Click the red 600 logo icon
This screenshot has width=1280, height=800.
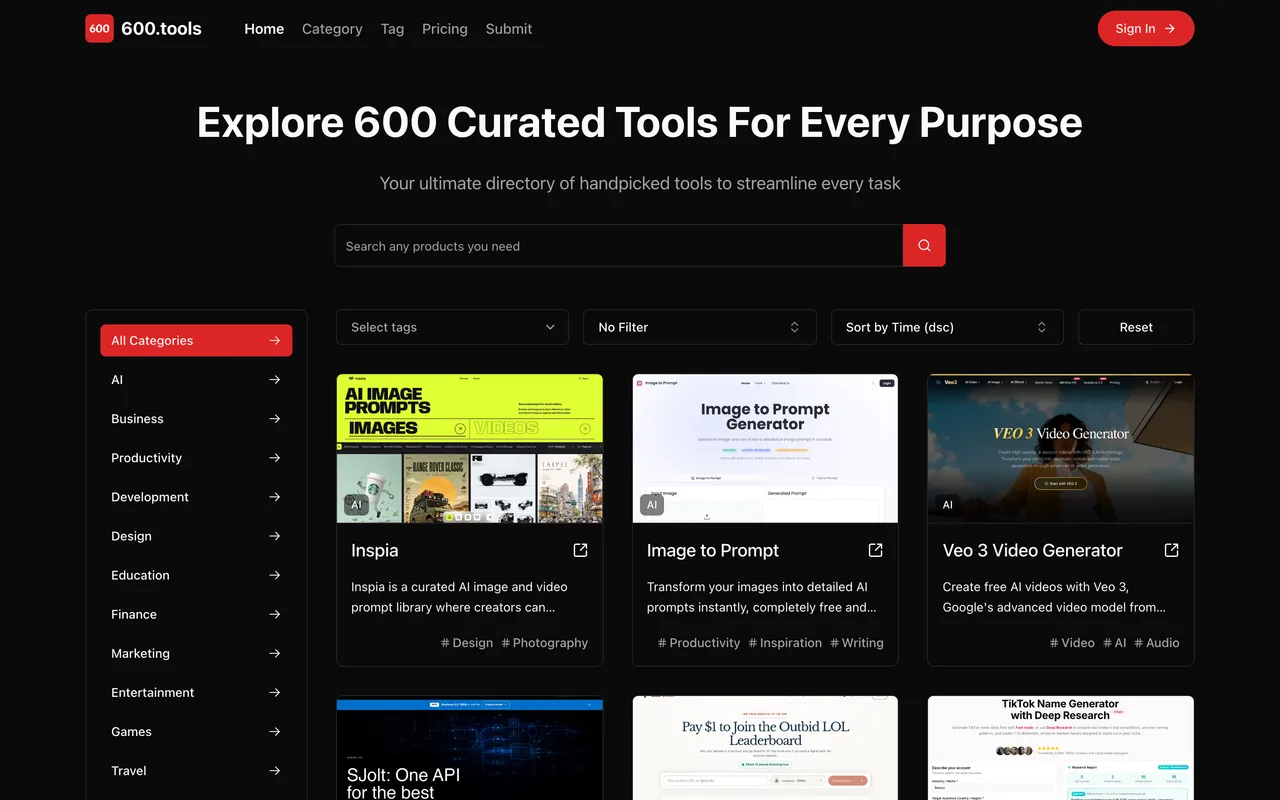point(99,29)
